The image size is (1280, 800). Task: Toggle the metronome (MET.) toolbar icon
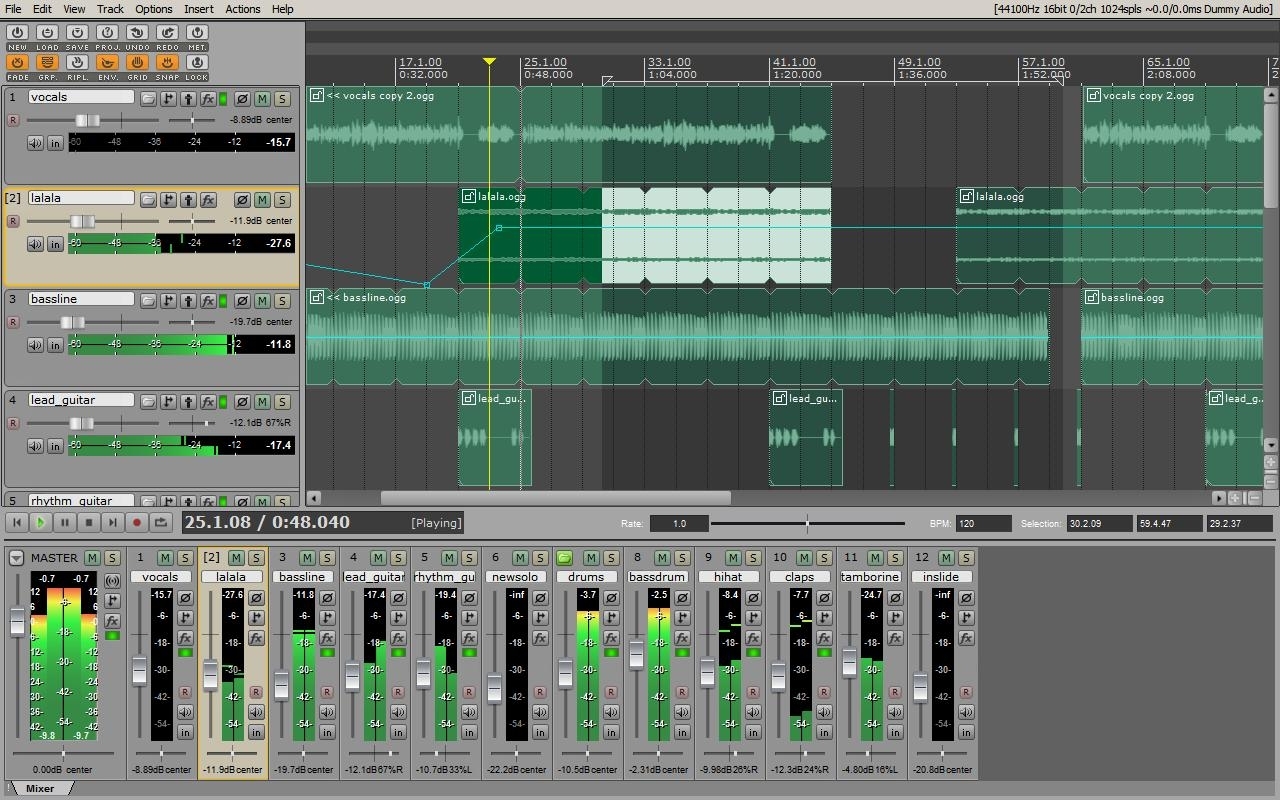[197, 34]
